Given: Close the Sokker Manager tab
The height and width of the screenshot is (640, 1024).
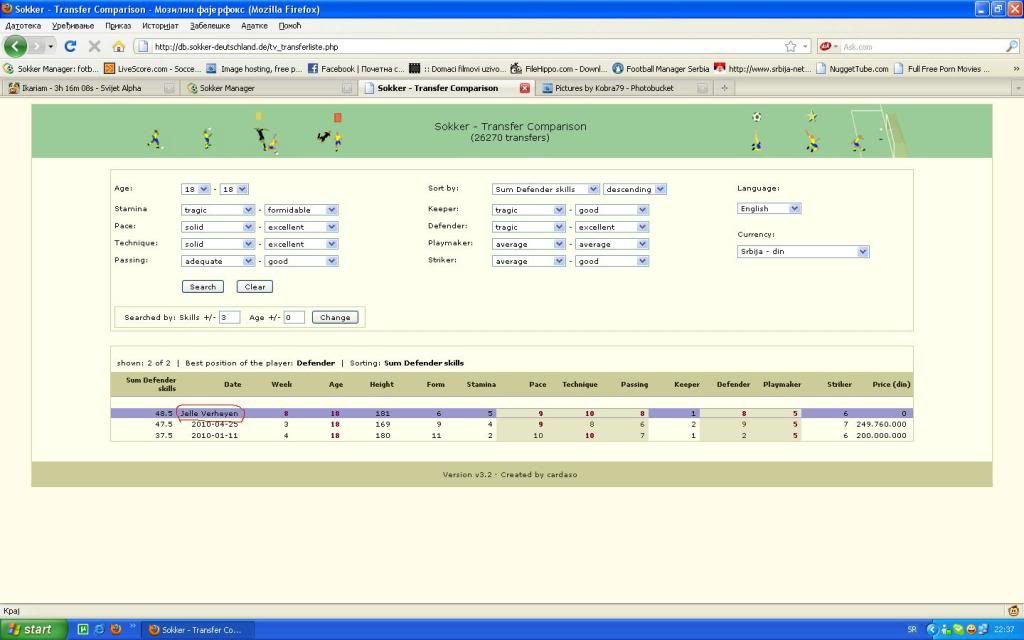Looking at the screenshot, I should coord(347,88).
